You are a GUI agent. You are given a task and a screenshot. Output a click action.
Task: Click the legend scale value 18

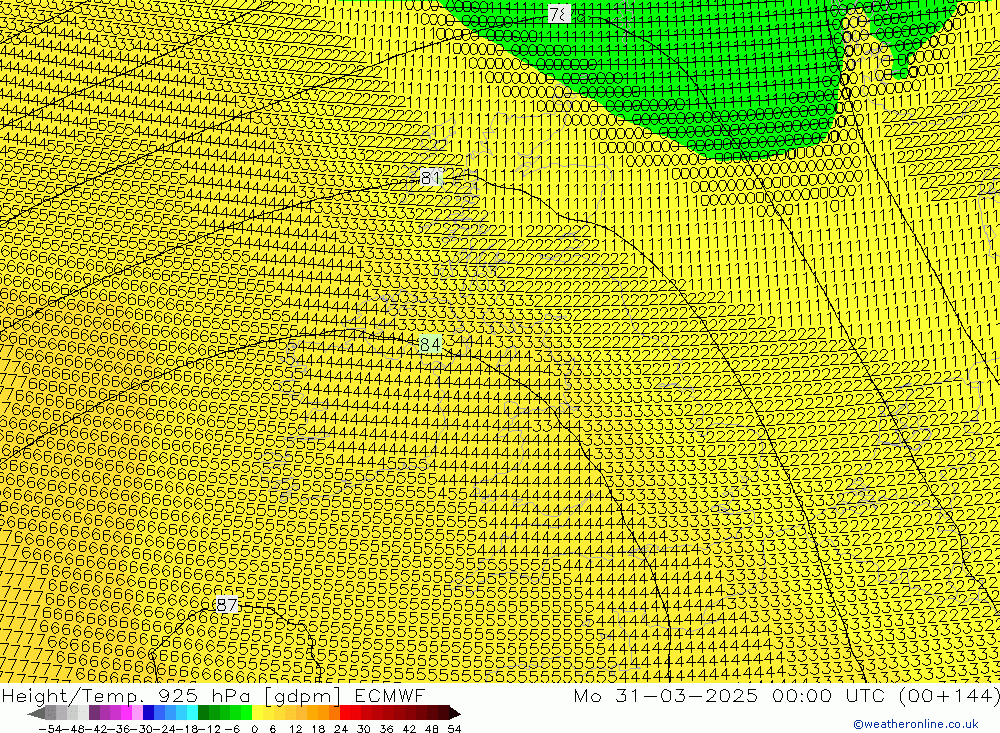[318, 729]
